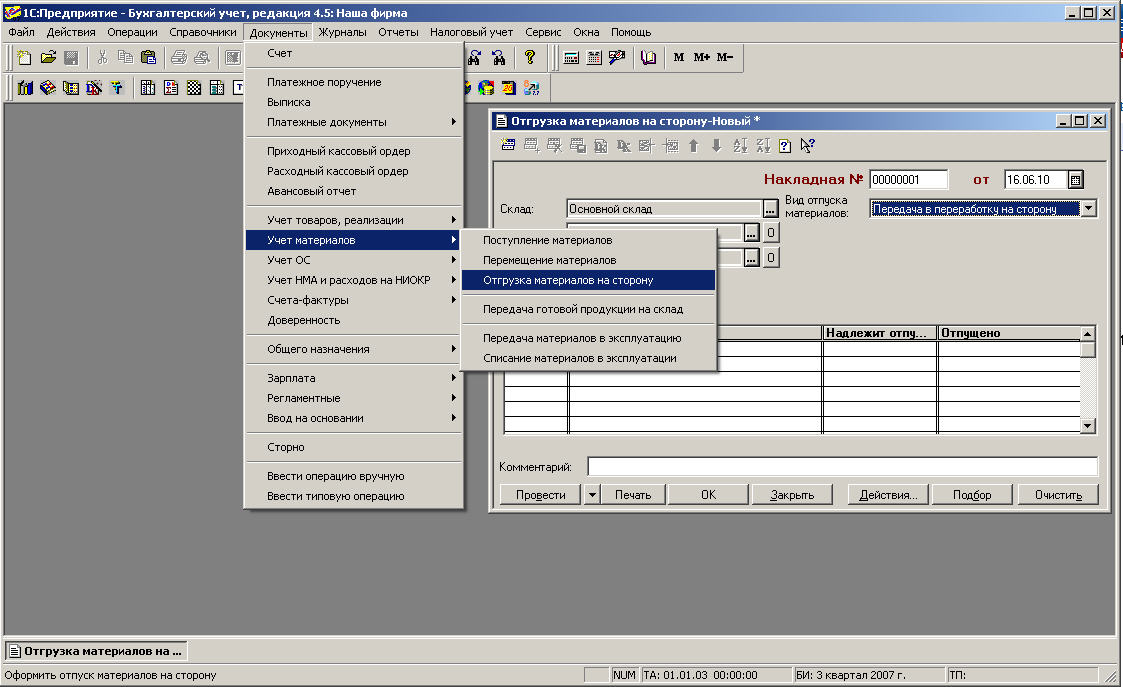Click the sort ascending A-Z icon
This screenshot has height=687, width=1123.
740,146
